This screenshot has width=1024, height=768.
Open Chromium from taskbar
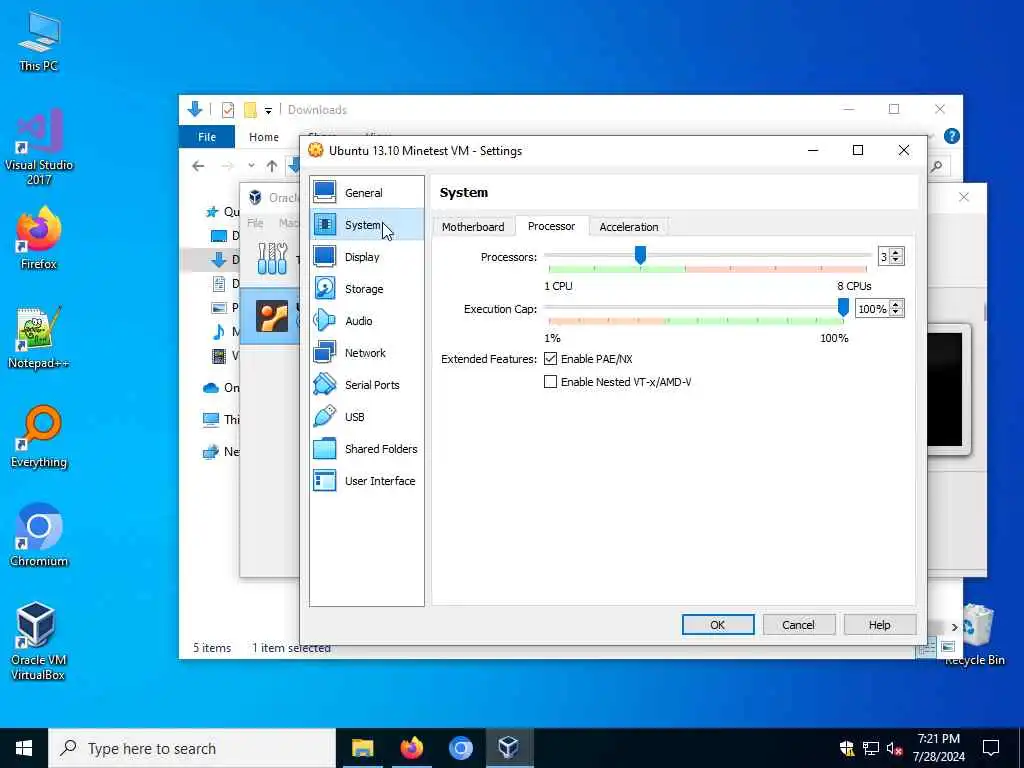460,748
